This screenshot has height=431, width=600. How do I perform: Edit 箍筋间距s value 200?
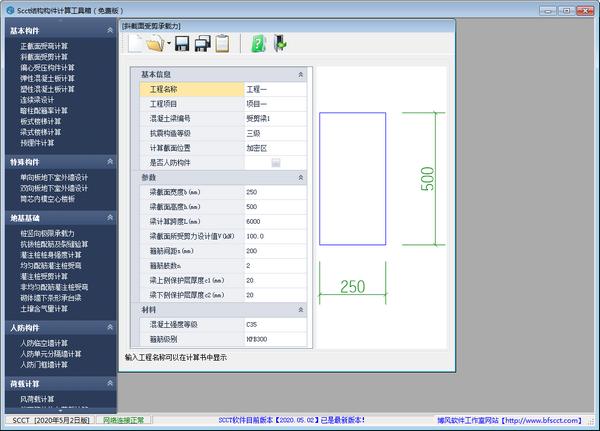pyautogui.click(x=275, y=251)
